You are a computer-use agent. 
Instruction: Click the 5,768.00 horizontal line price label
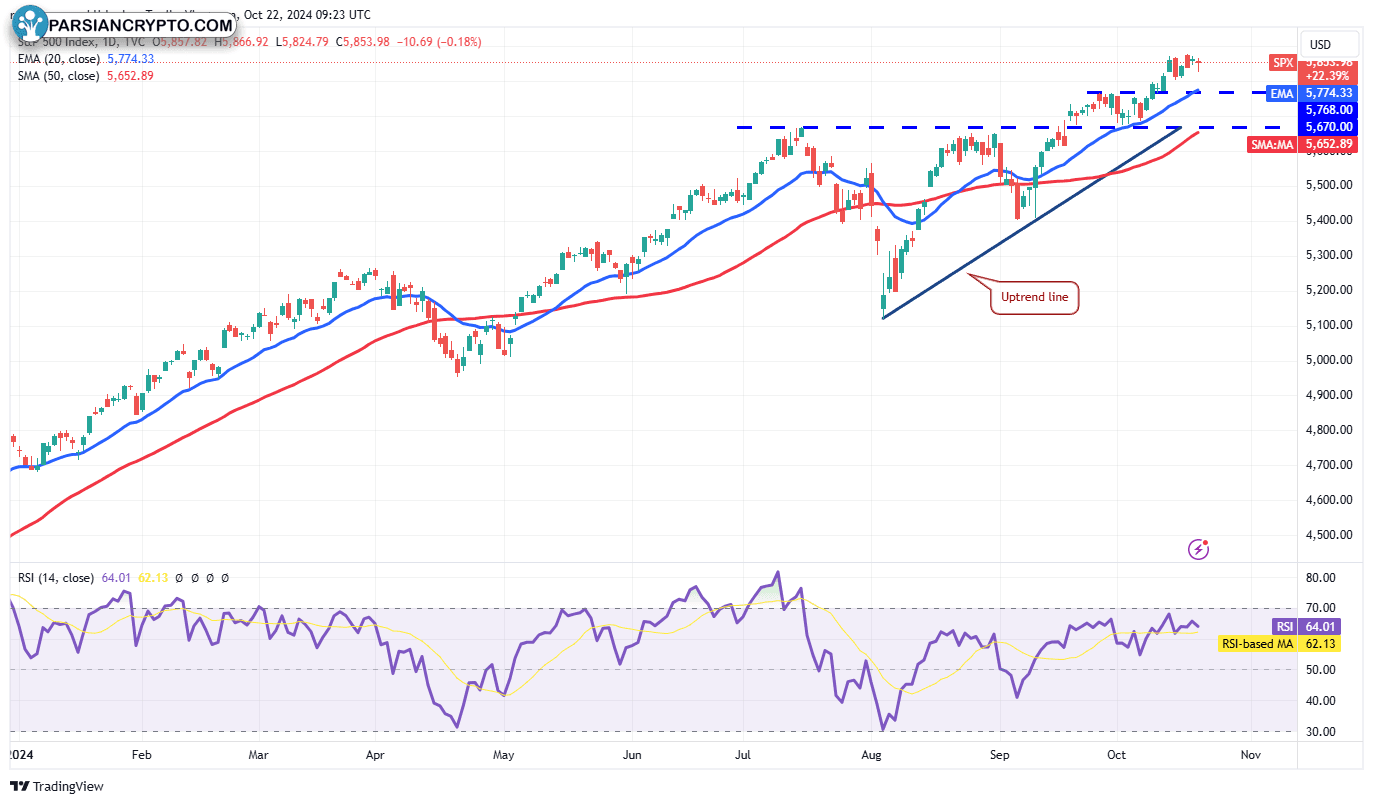click(x=1329, y=110)
